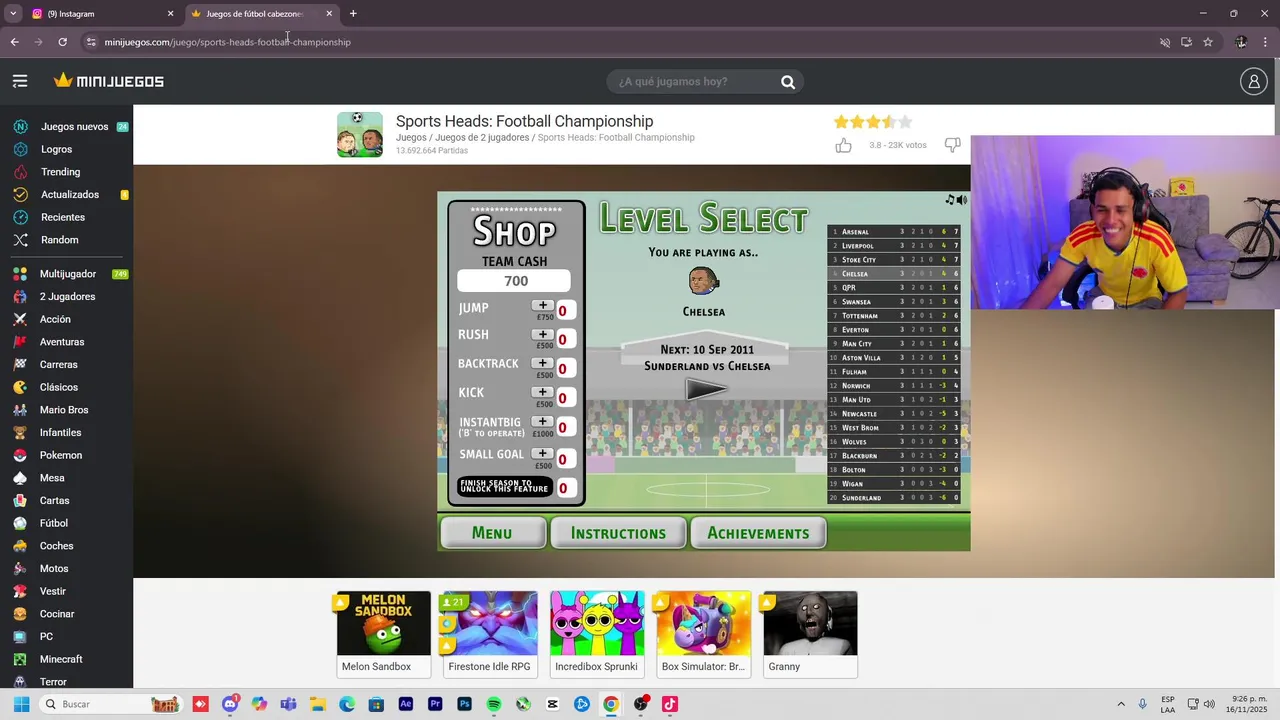1280x720 pixels.
Task: Click the thumbs-down dislike icon
Action: (x=952, y=145)
